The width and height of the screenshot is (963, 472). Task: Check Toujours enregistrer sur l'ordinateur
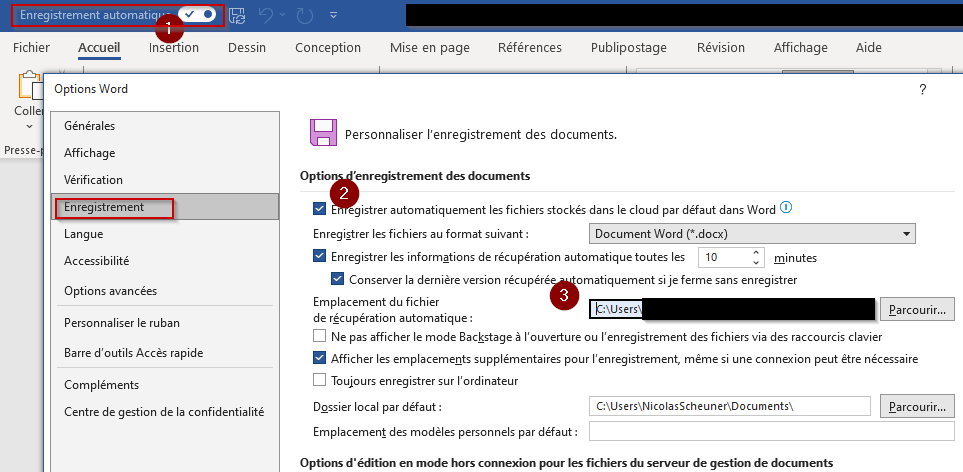(319, 381)
